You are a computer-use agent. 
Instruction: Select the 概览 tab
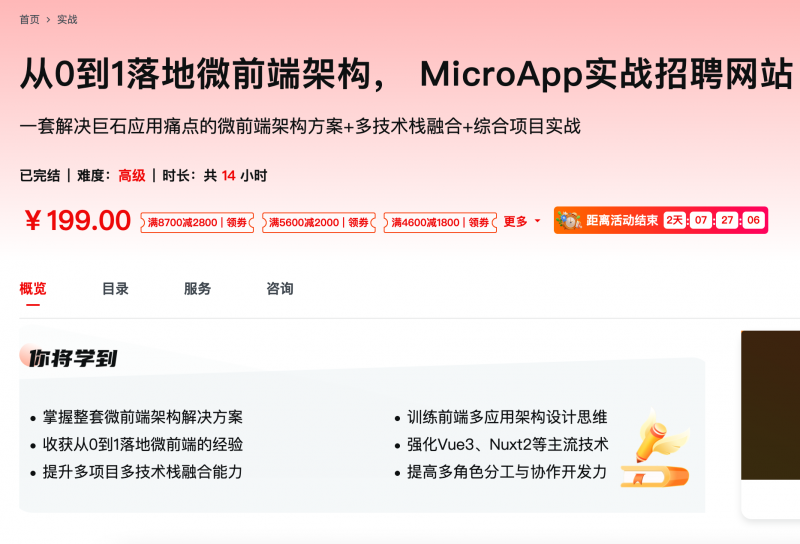click(x=33, y=289)
